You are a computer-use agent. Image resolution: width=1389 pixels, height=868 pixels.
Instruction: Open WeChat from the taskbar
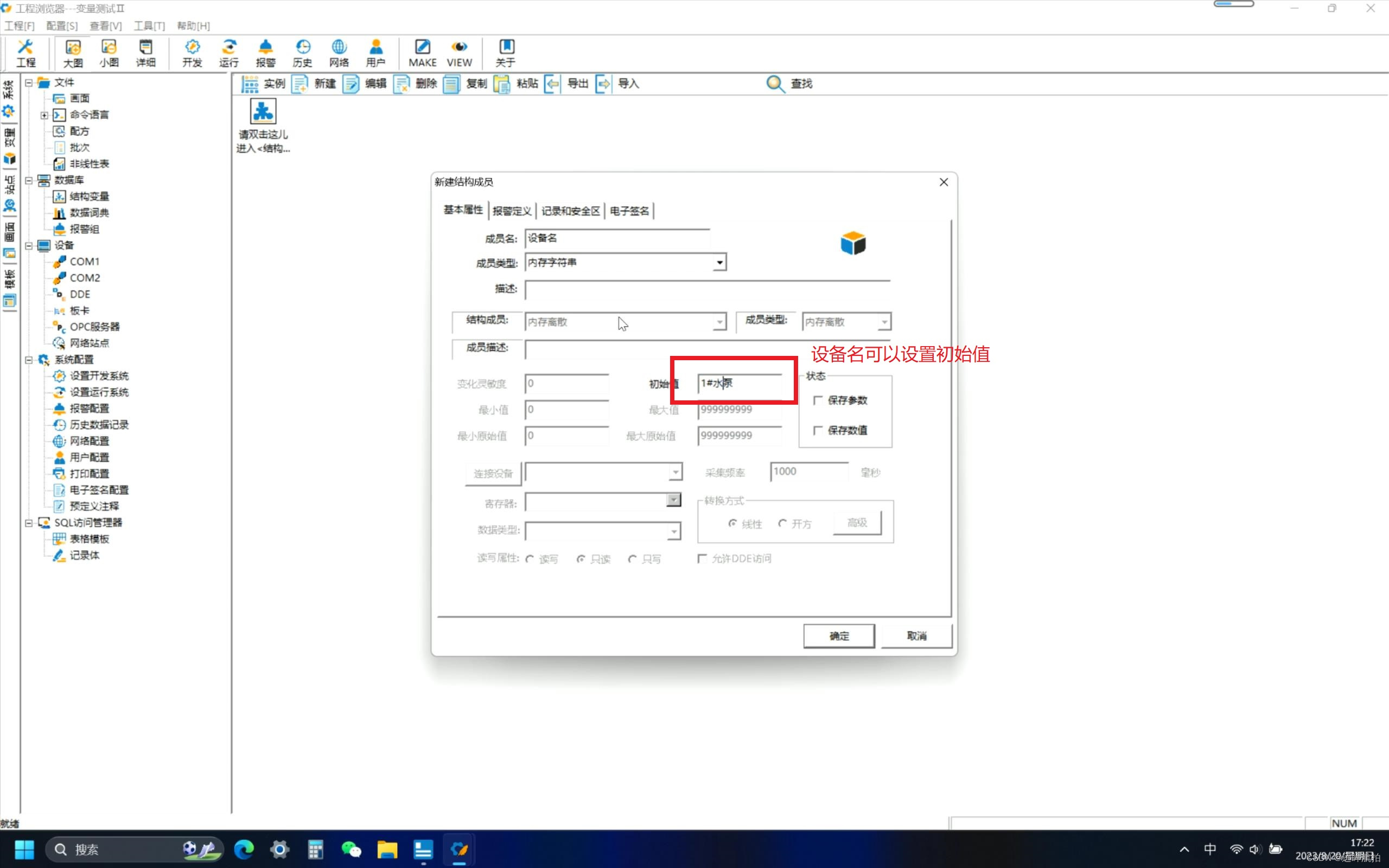tap(351, 849)
